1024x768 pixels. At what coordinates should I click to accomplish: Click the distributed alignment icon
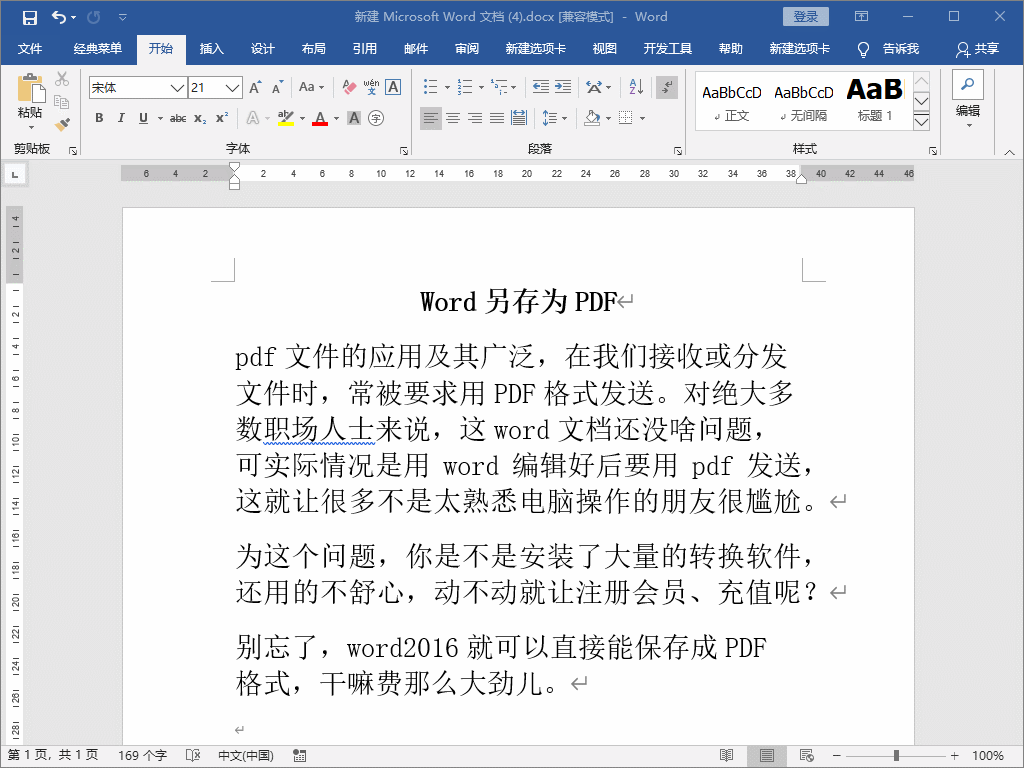[519, 118]
